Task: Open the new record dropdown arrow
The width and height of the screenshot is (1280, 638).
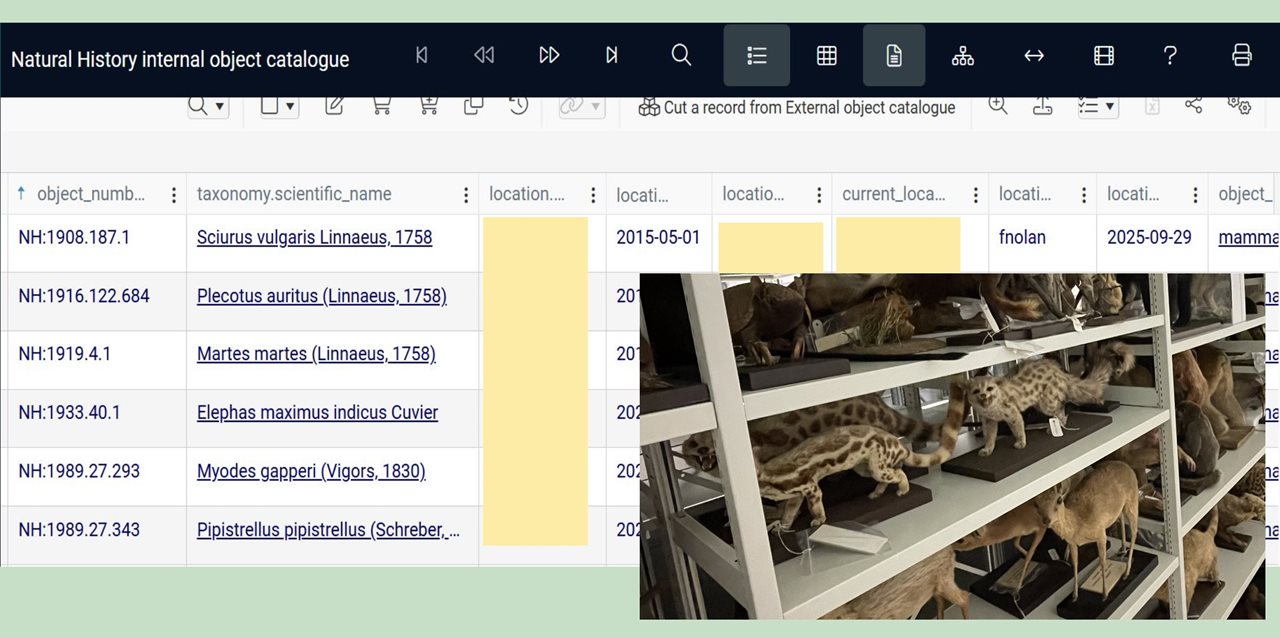Action: [290, 106]
